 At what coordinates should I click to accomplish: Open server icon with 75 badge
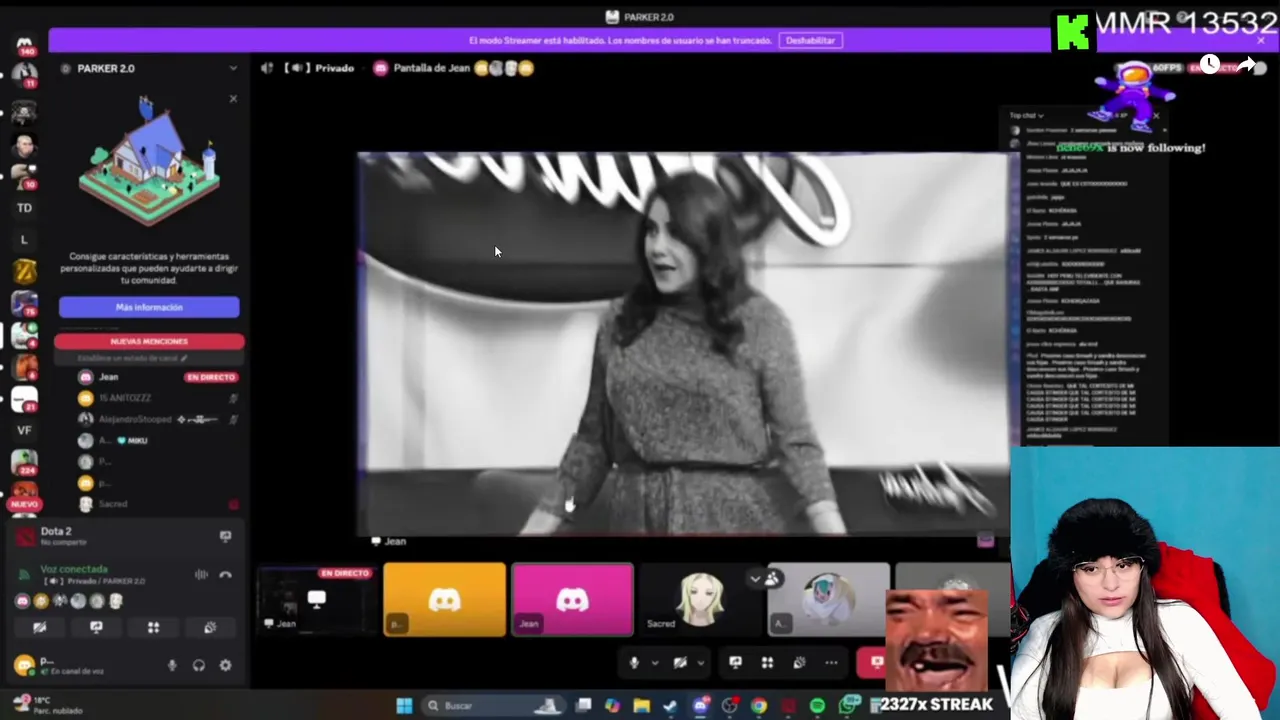[x=24, y=304]
